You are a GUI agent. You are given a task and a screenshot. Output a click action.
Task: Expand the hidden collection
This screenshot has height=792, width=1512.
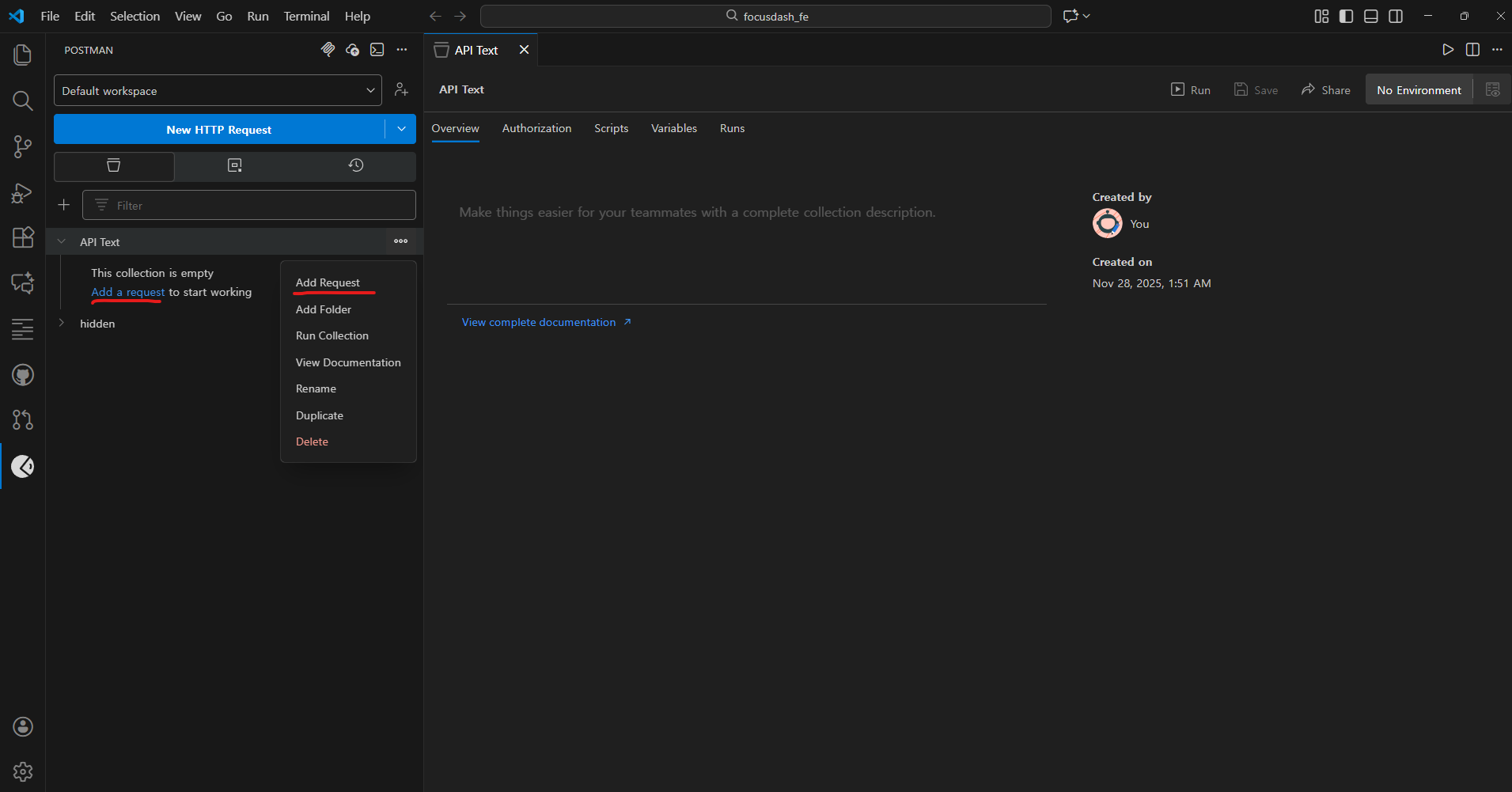pyautogui.click(x=62, y=323)
